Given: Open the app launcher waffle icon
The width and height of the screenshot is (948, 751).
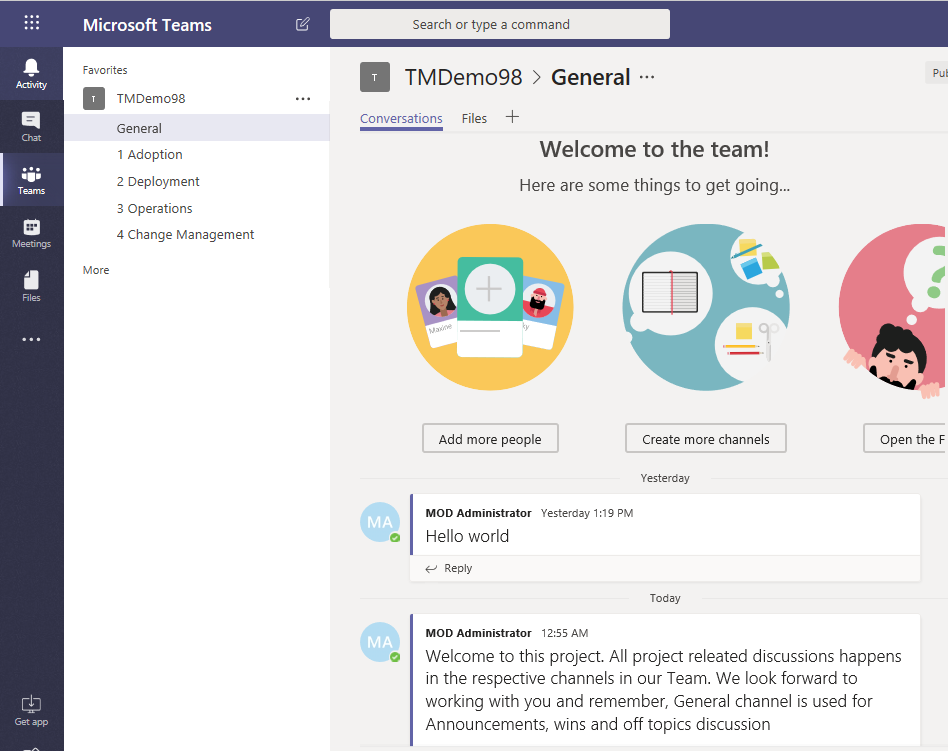Looking at the screenshot, I should pyautogui.click(x=32, y=23).
